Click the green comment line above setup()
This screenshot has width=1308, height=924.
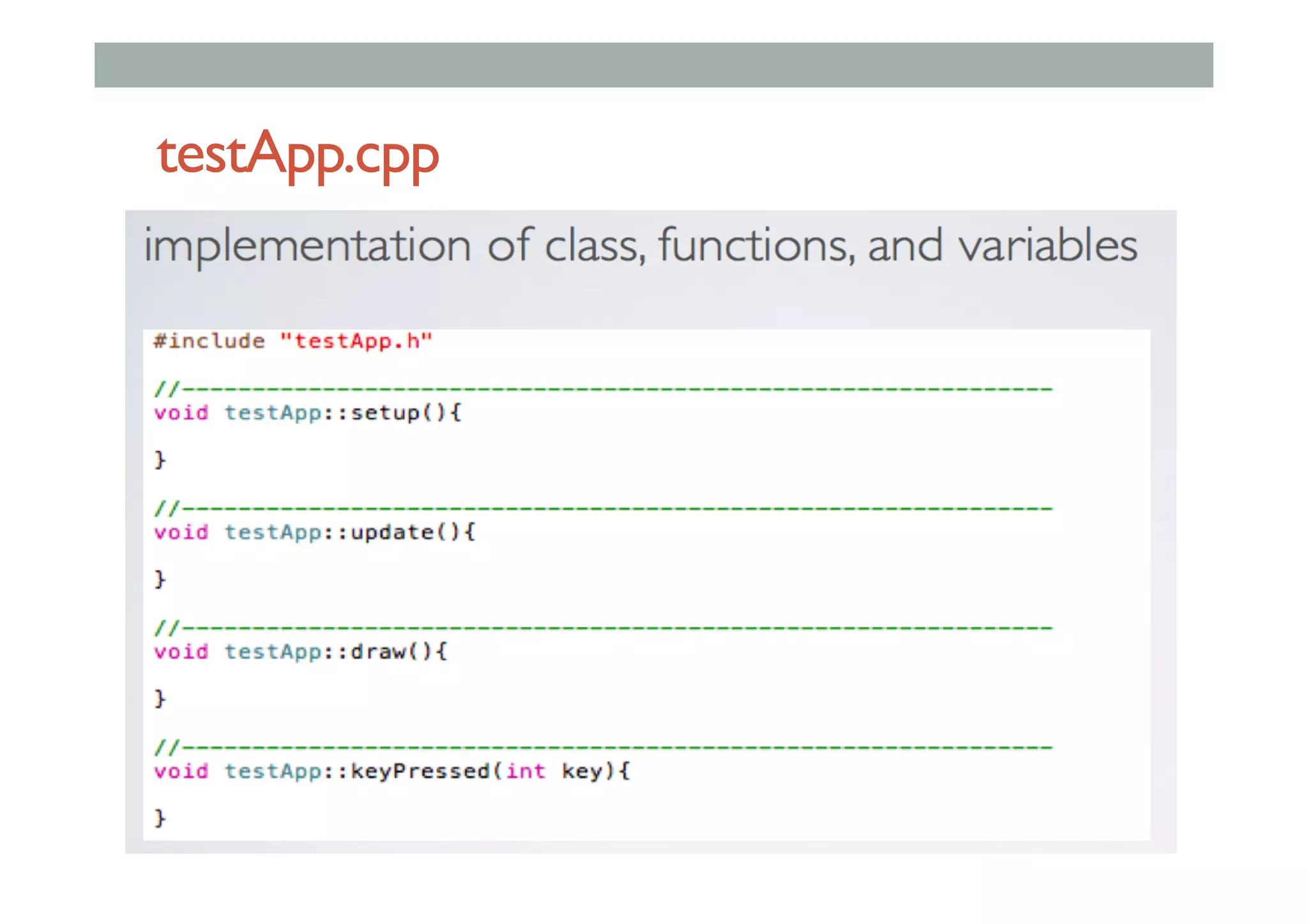point(602,388)
